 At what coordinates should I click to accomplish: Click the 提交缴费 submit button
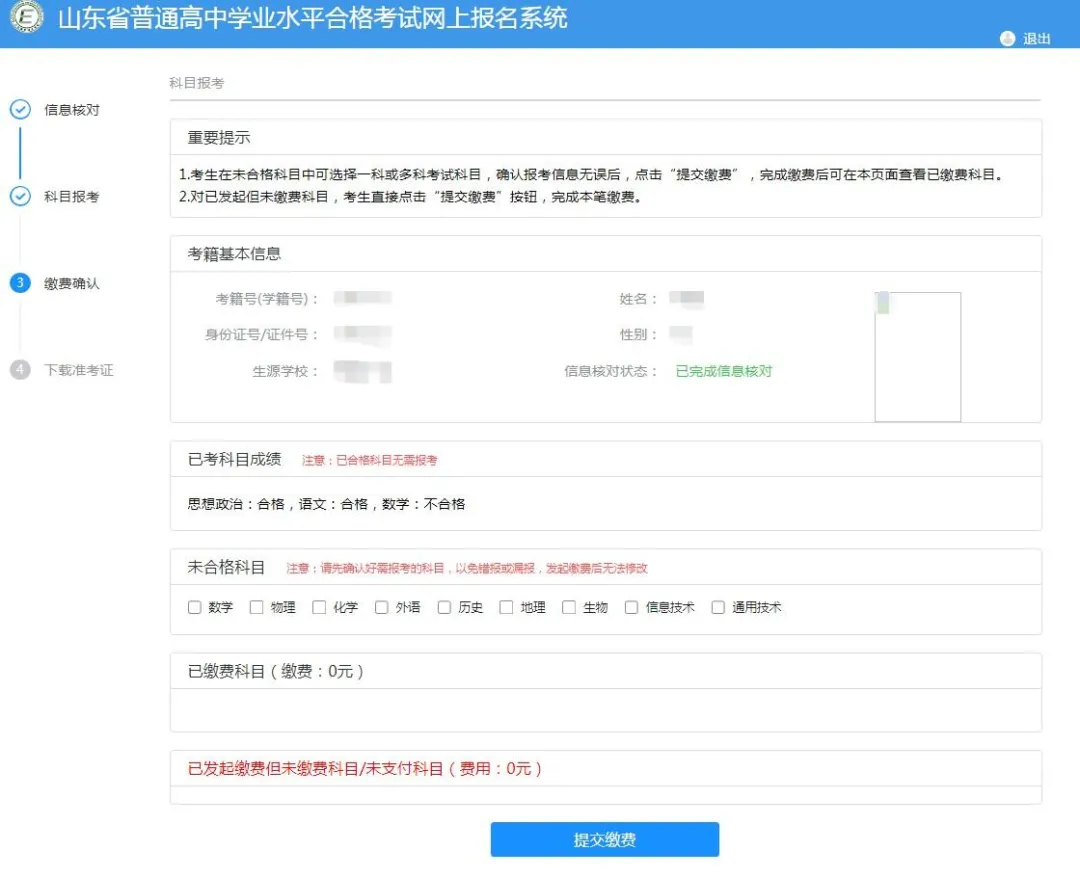[x=605, y=839]
